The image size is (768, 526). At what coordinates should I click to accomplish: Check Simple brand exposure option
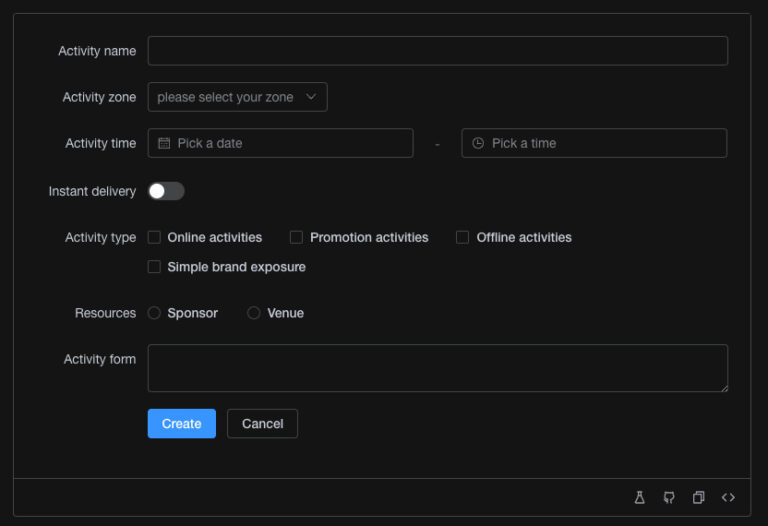(155, 267)
